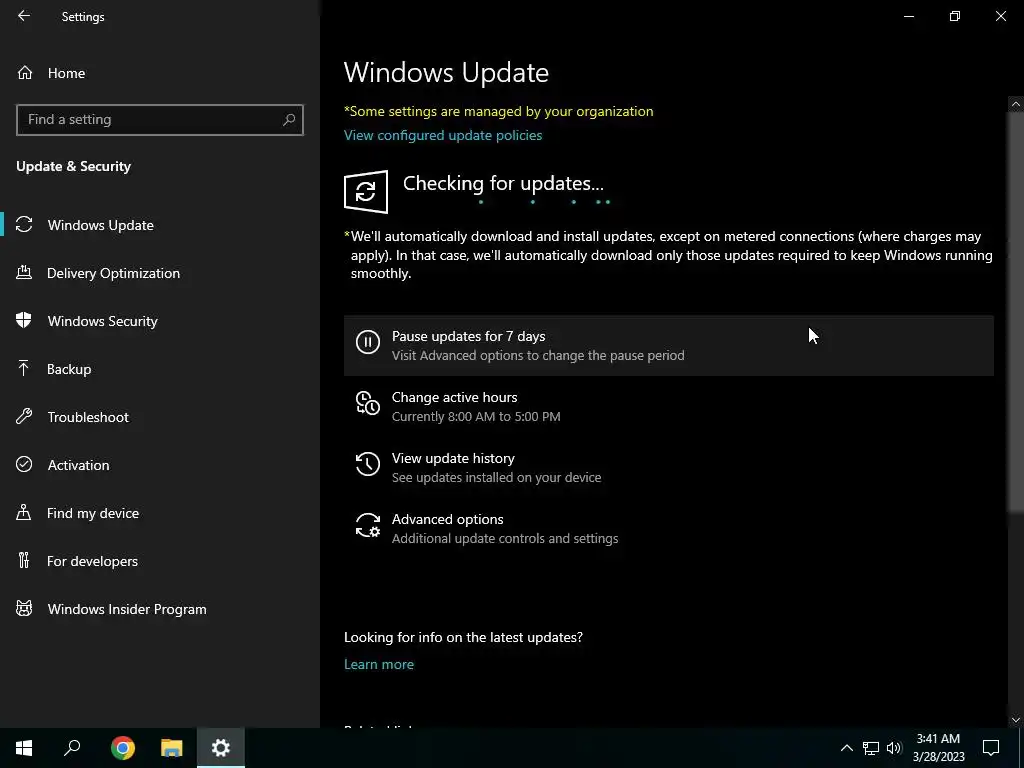This screenshot has height=768, width=1024.
Task: Click the 'Update & Security' heading
Action: coord(73,166)
